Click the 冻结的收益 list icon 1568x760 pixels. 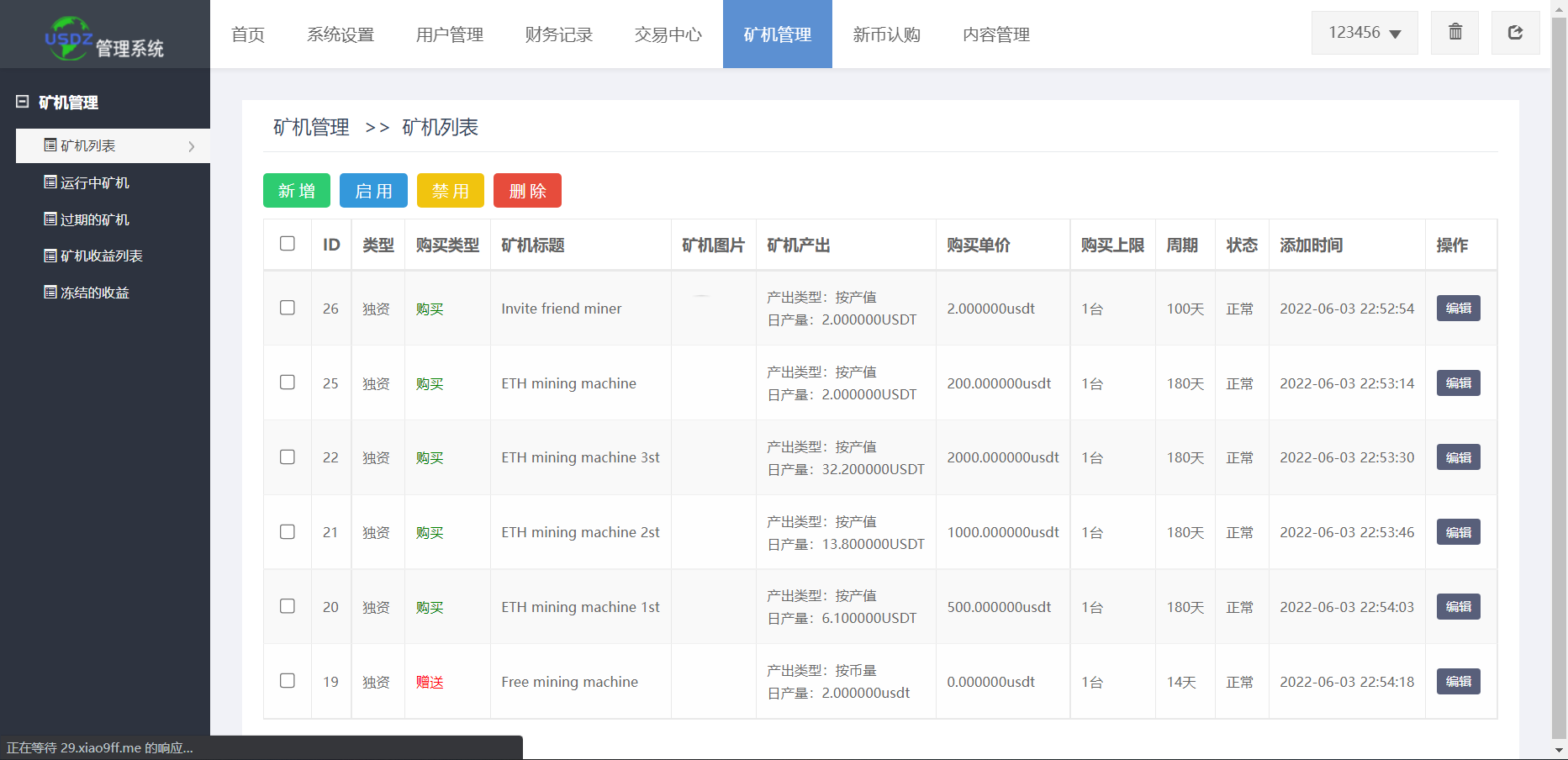coord(50,293)
